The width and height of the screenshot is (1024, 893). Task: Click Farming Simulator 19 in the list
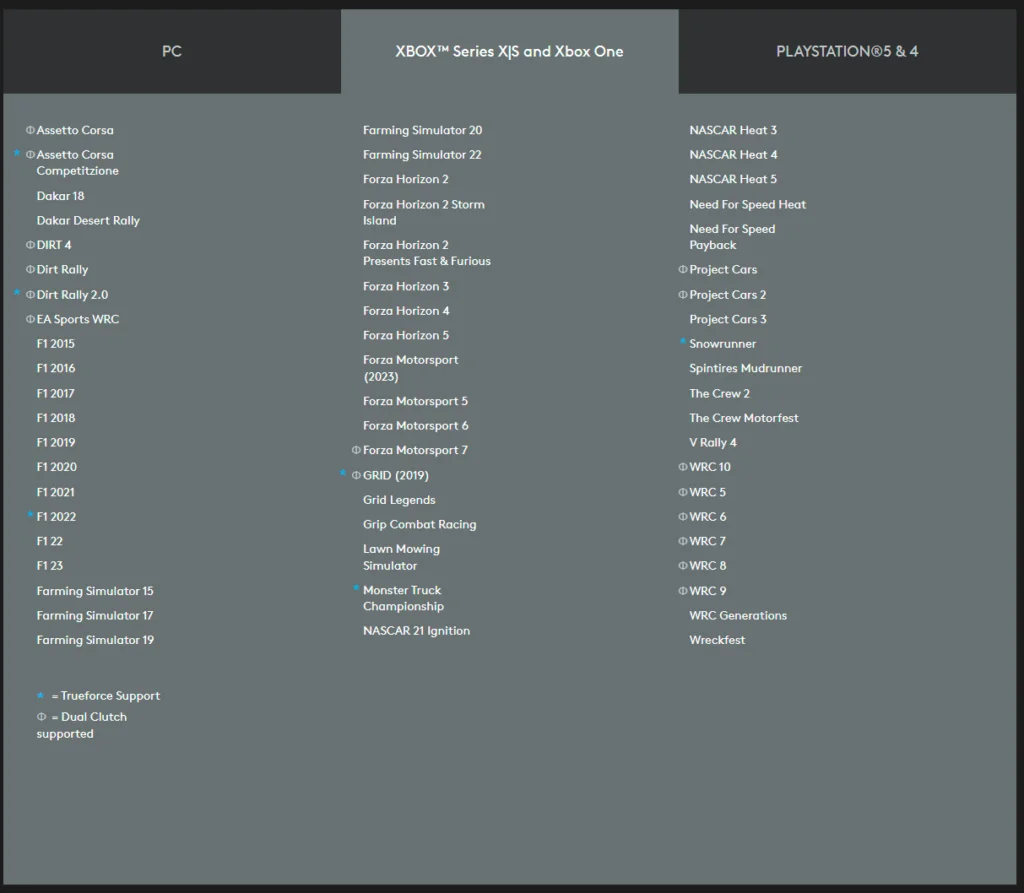[95, 640]
